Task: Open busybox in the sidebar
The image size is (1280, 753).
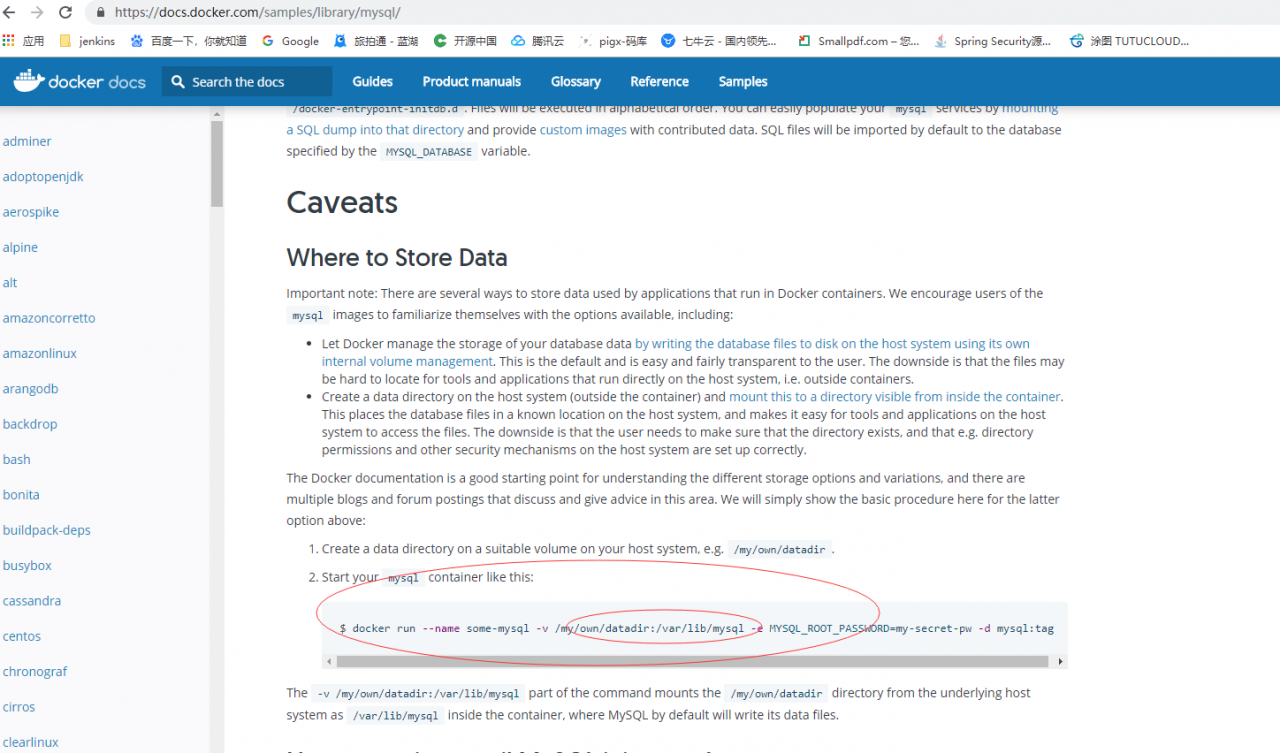Action: click(27, 565)
